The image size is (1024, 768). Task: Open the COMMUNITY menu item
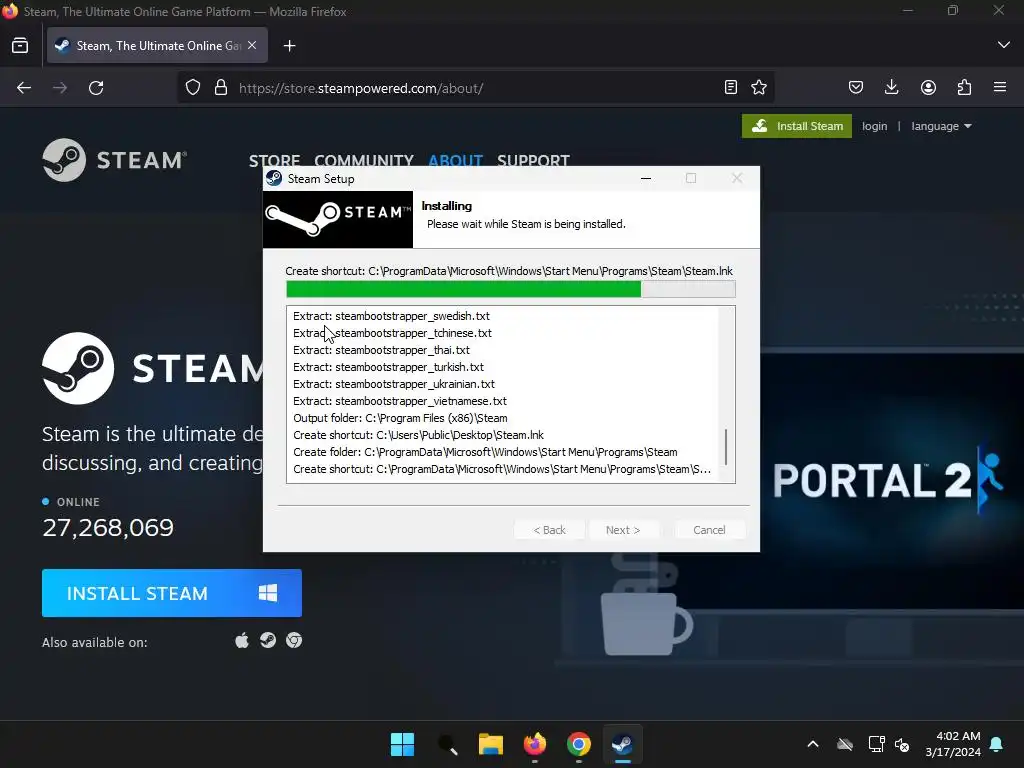[364, 160]
